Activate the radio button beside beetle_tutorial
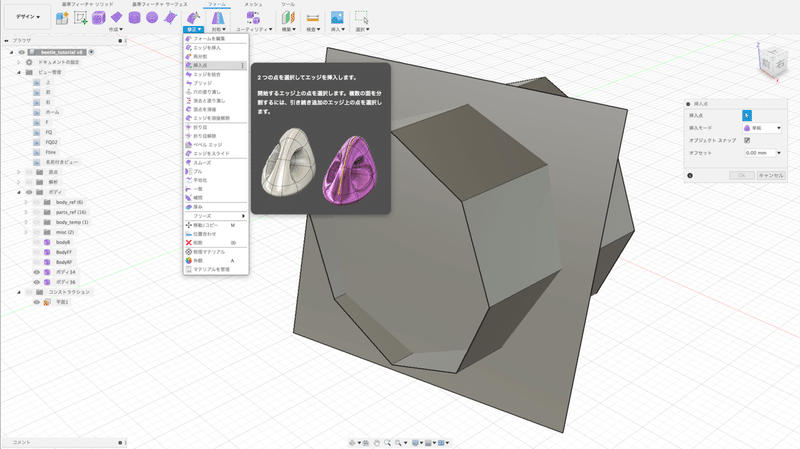Viewport: 800px width, 449px height. click(x=91, y=52)
